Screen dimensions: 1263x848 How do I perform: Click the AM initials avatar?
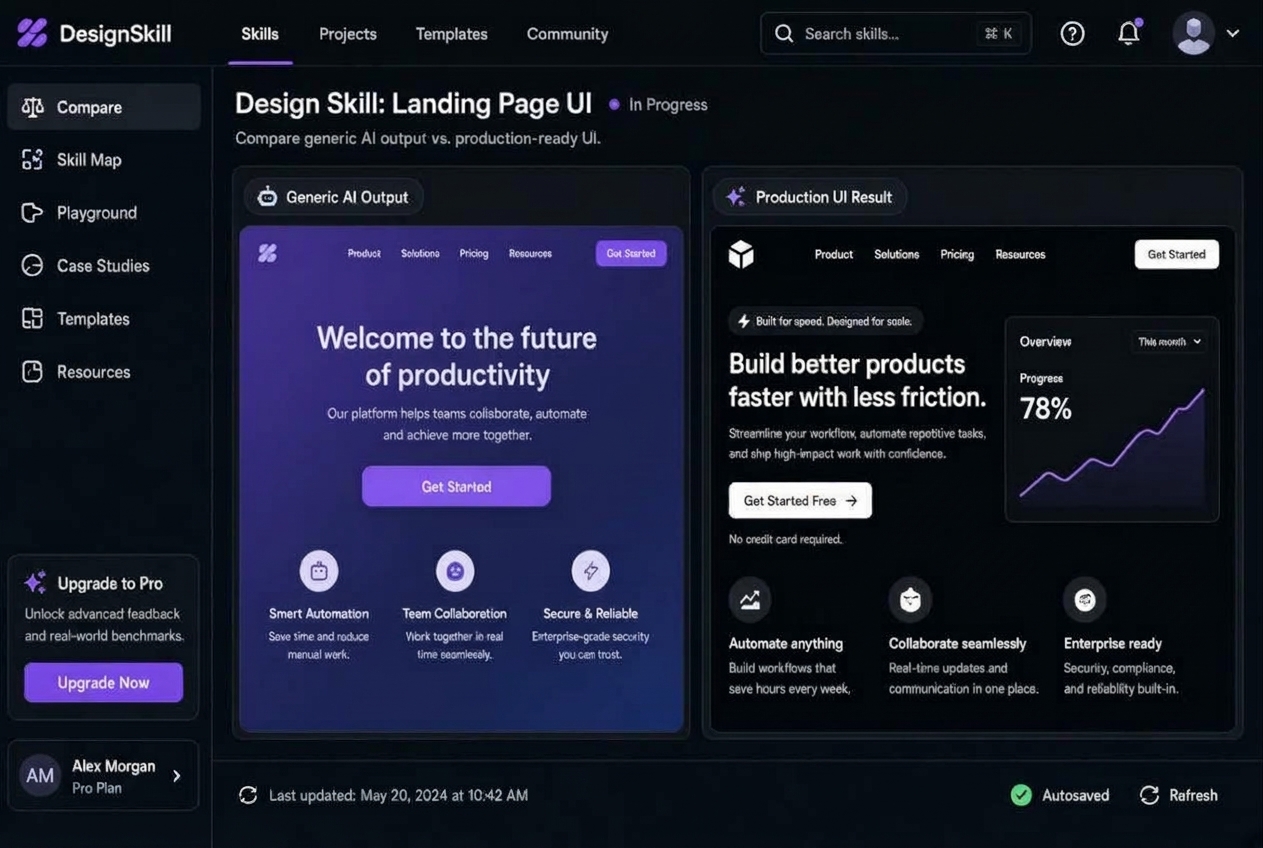(40, 776)
